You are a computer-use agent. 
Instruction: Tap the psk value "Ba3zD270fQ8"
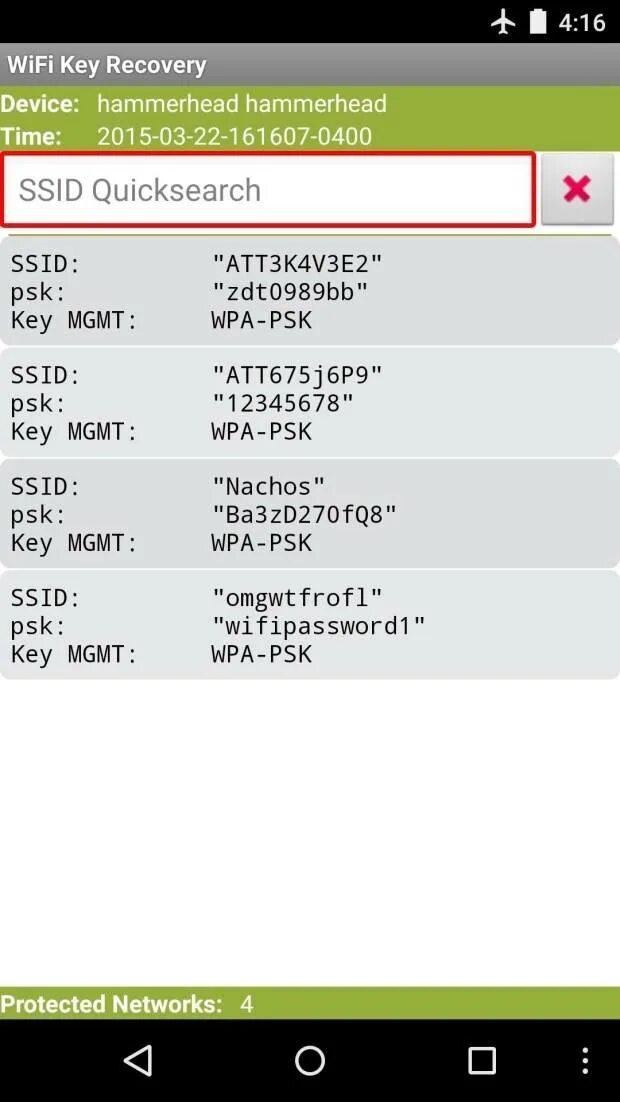[x=304, y=514]
